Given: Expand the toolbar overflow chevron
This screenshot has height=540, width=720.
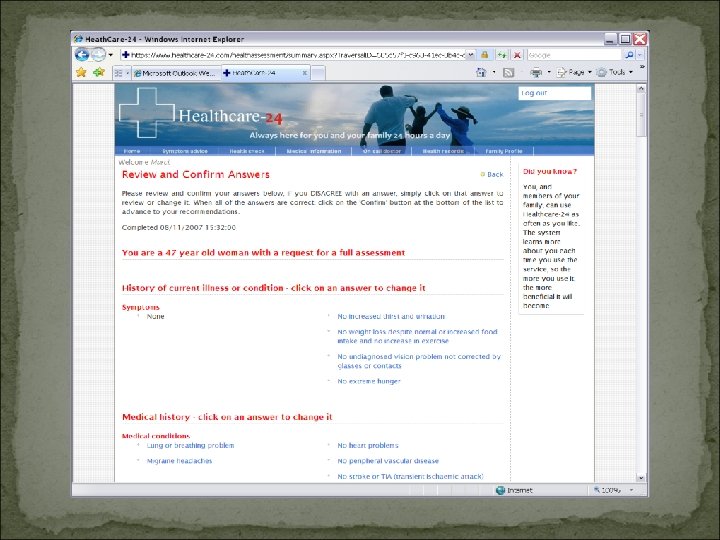Looking at the screenshot, I should [x=642, y=67].
